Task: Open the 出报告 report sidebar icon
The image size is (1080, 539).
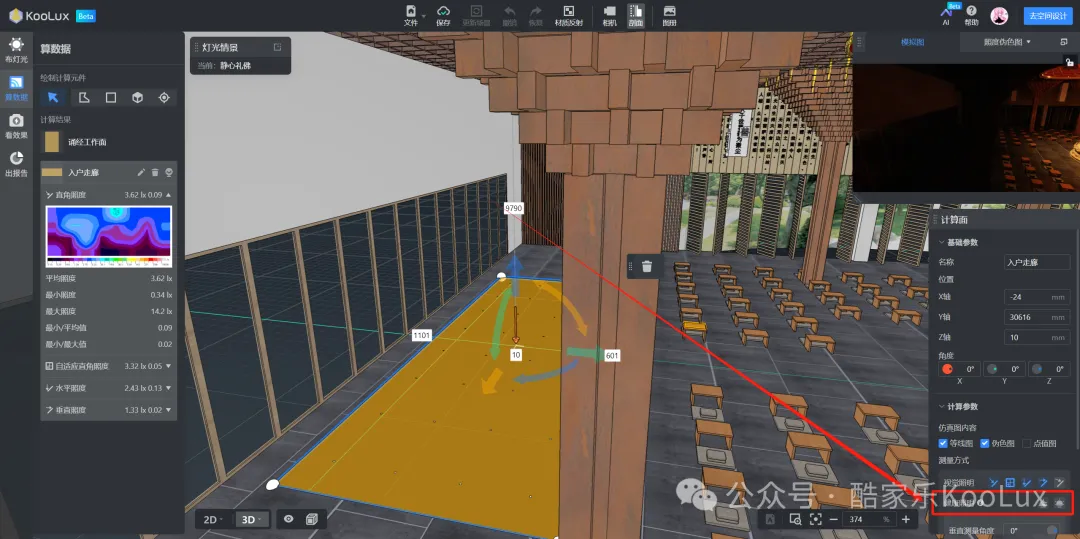Action: [x=16, y=163]
